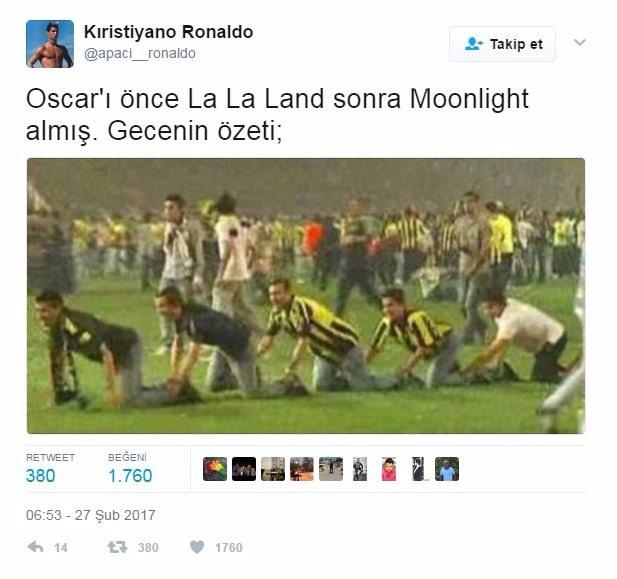Click the reply arrow icon
617x579 pixels.
click(35, 547)
